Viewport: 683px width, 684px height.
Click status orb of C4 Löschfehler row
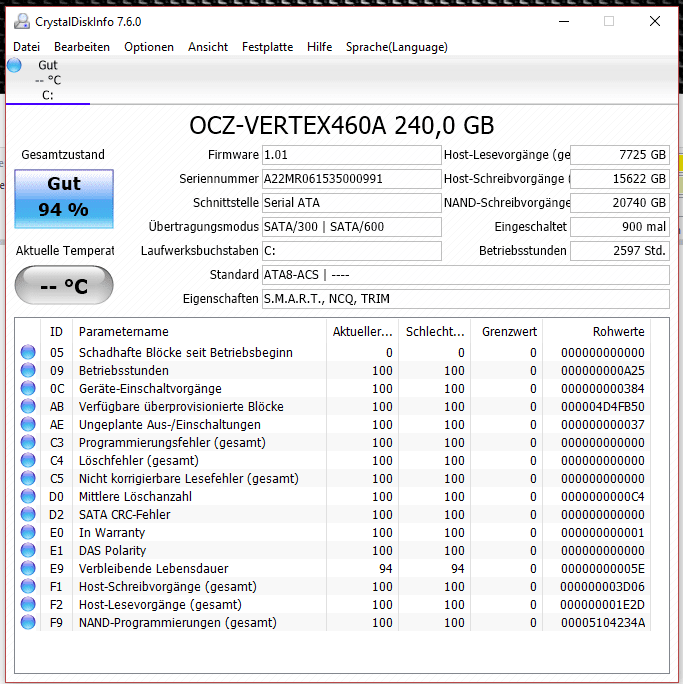(28, 460)
